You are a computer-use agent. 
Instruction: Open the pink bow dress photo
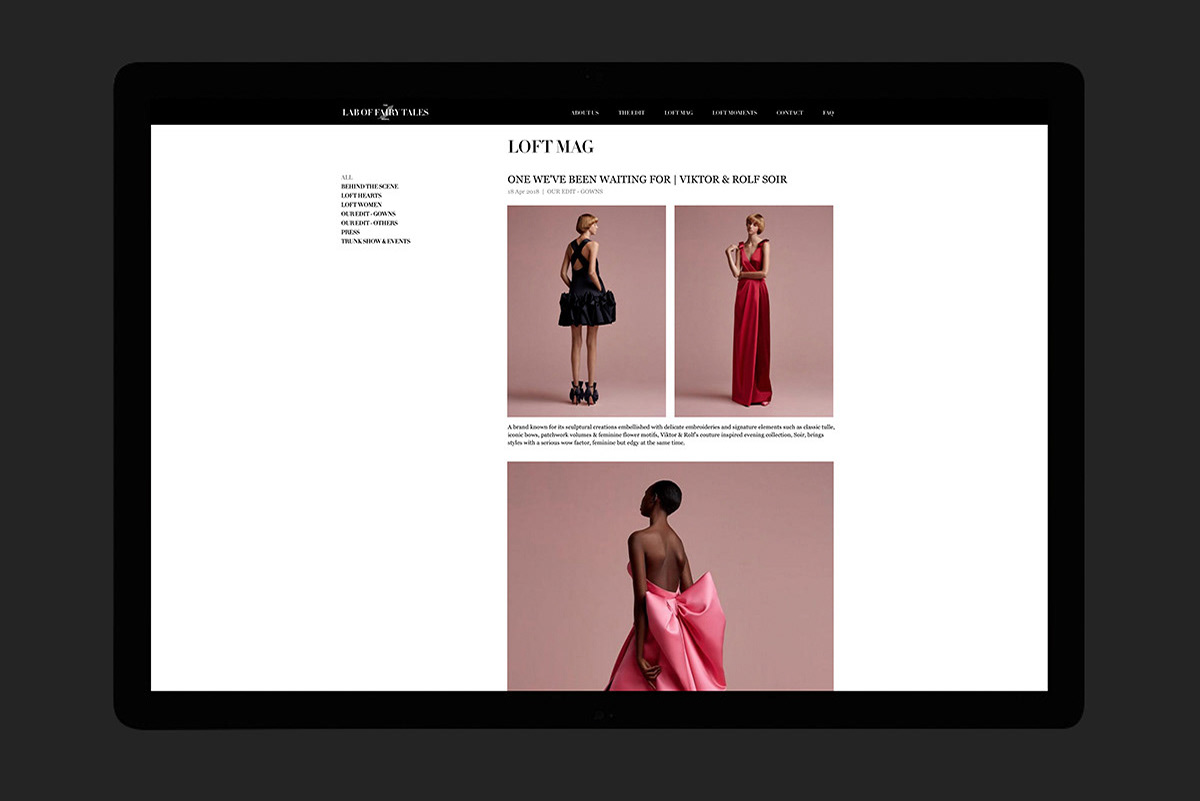[670, 576]
